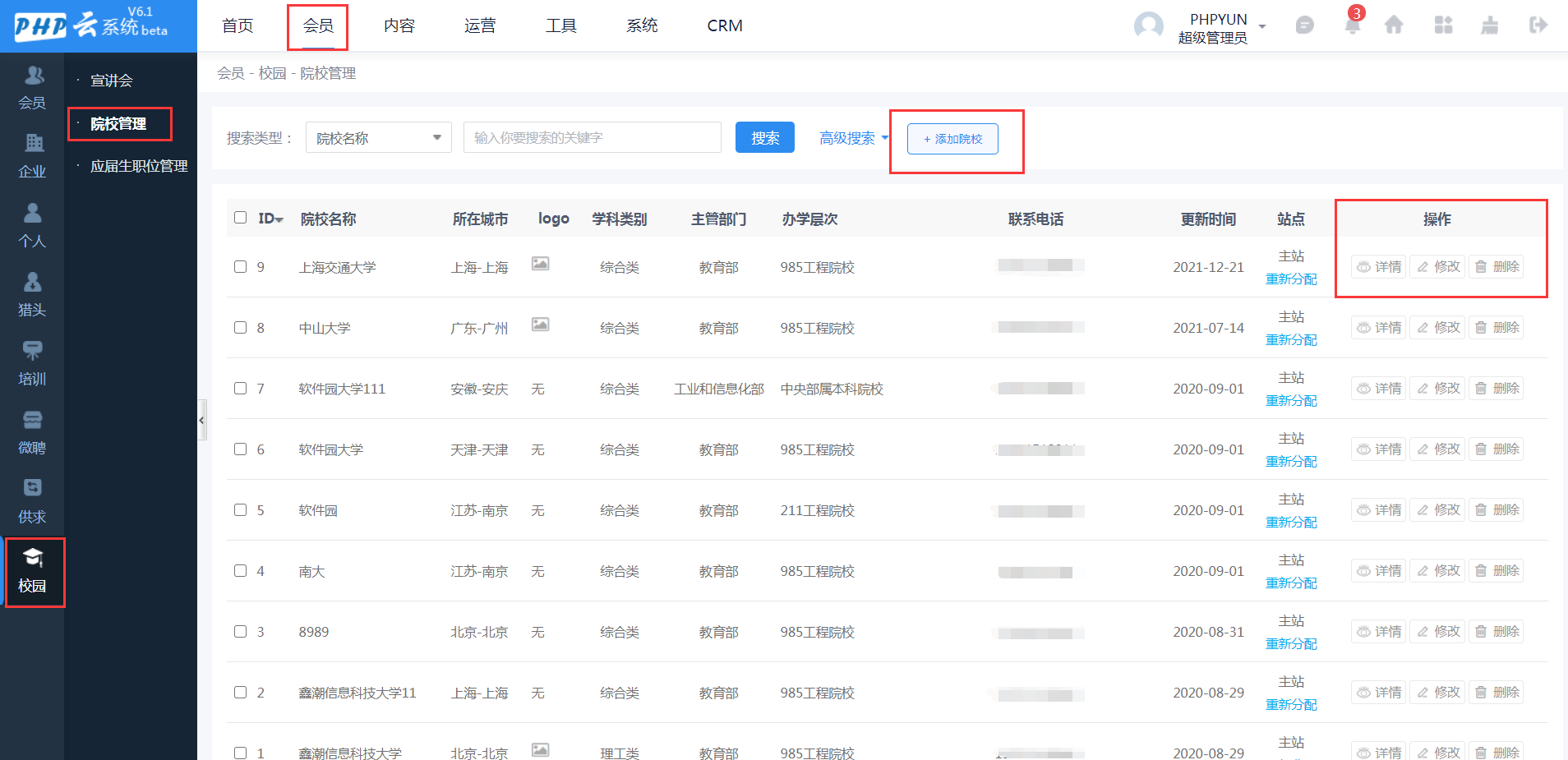
Task: Click 删除 for 上海交通大学
Action: [1497, 266]
